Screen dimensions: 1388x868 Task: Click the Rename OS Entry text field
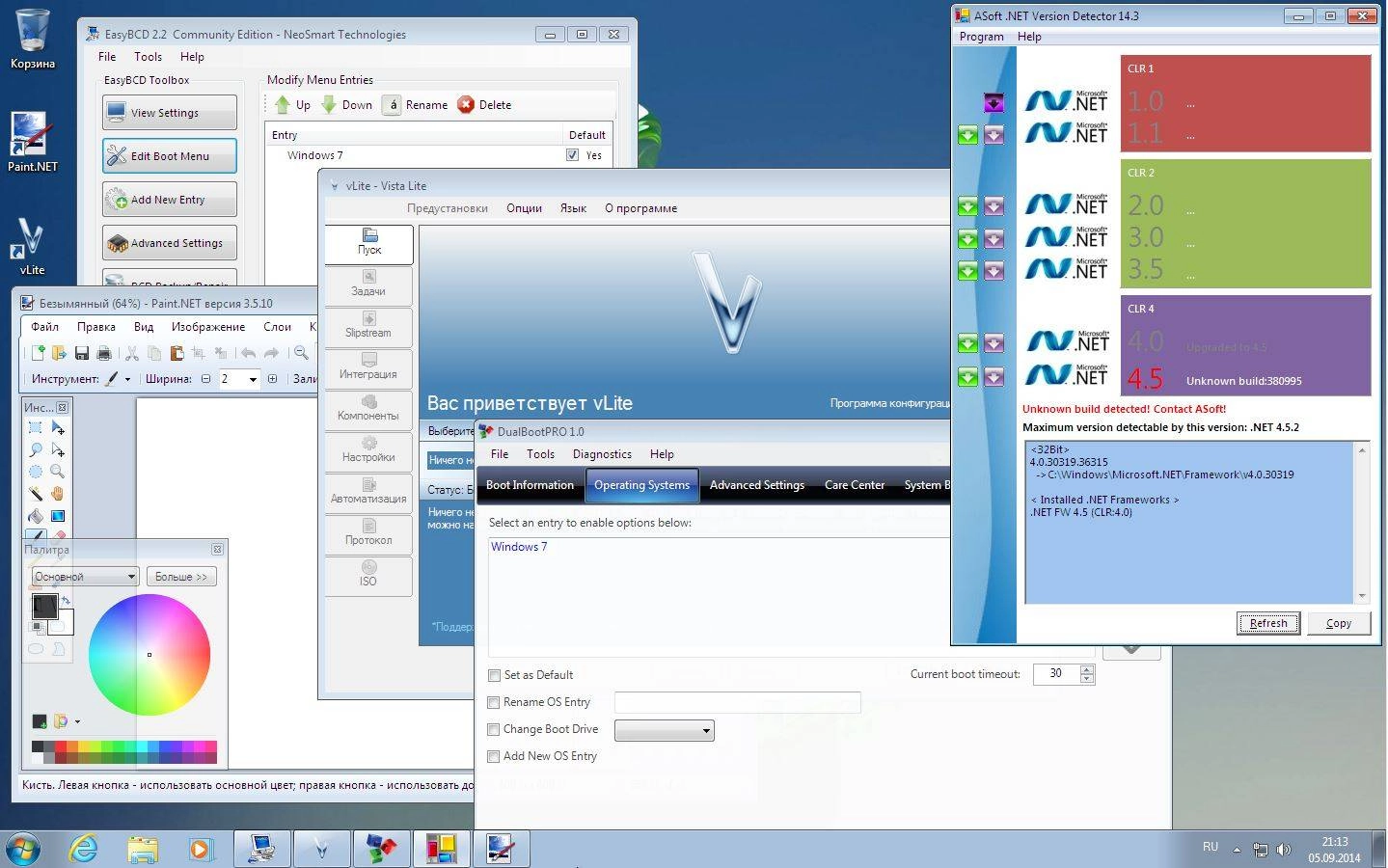tap(737, 702)
